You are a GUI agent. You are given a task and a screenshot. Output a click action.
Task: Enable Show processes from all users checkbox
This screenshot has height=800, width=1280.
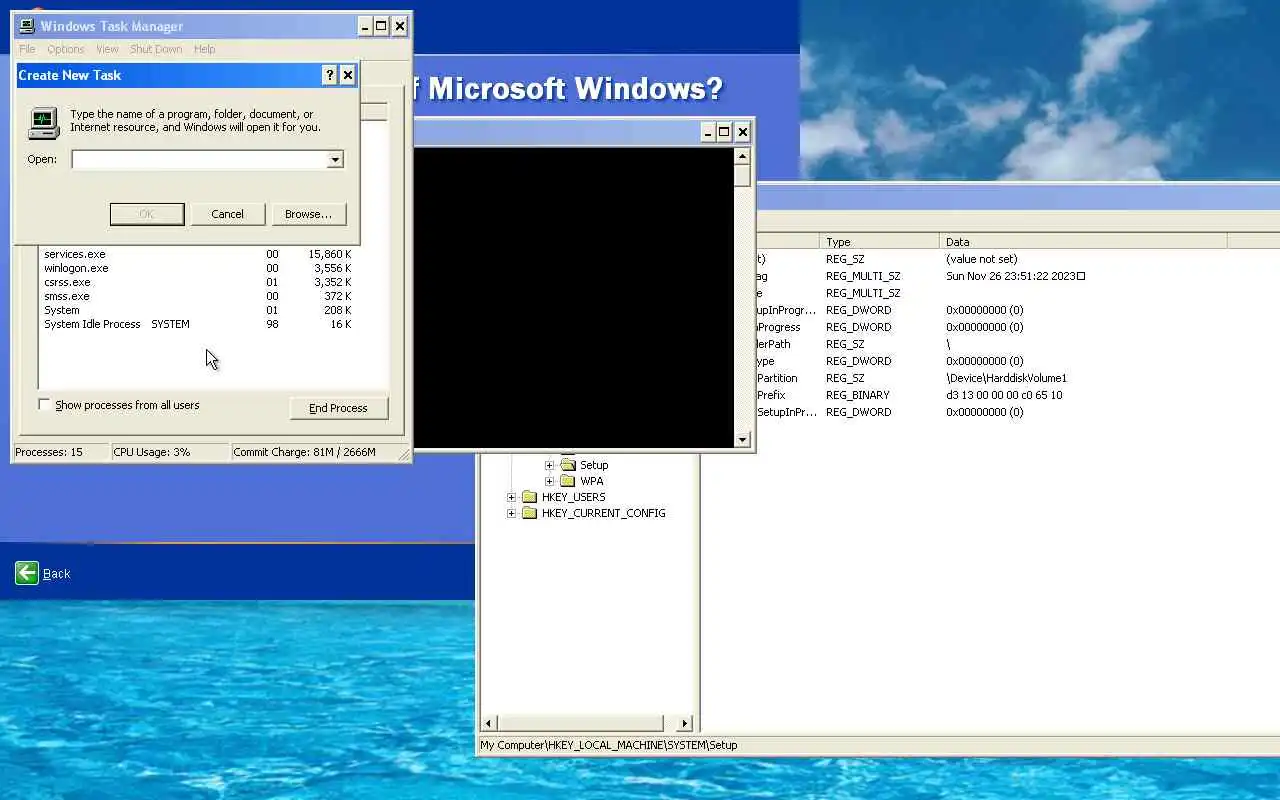44,404
